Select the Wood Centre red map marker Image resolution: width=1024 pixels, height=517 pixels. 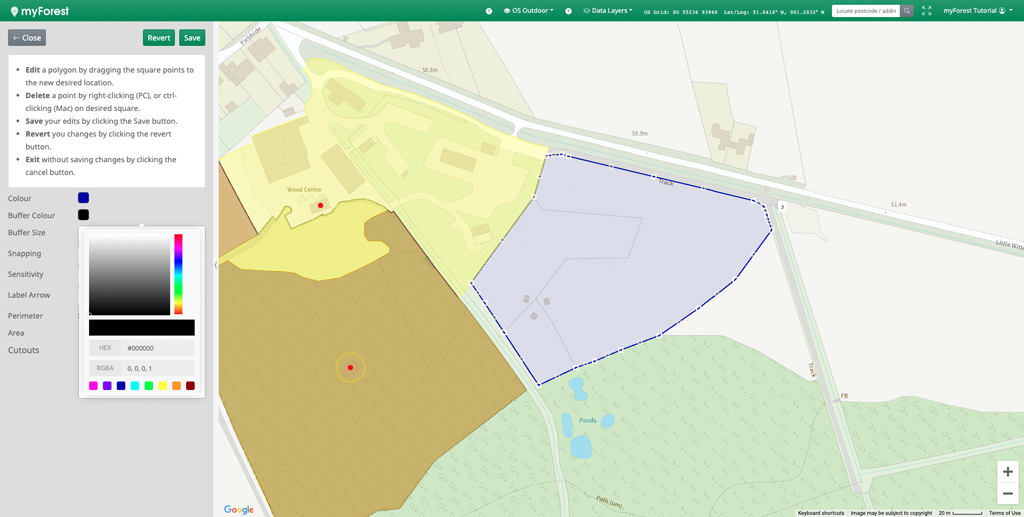[x=320, y=206]
